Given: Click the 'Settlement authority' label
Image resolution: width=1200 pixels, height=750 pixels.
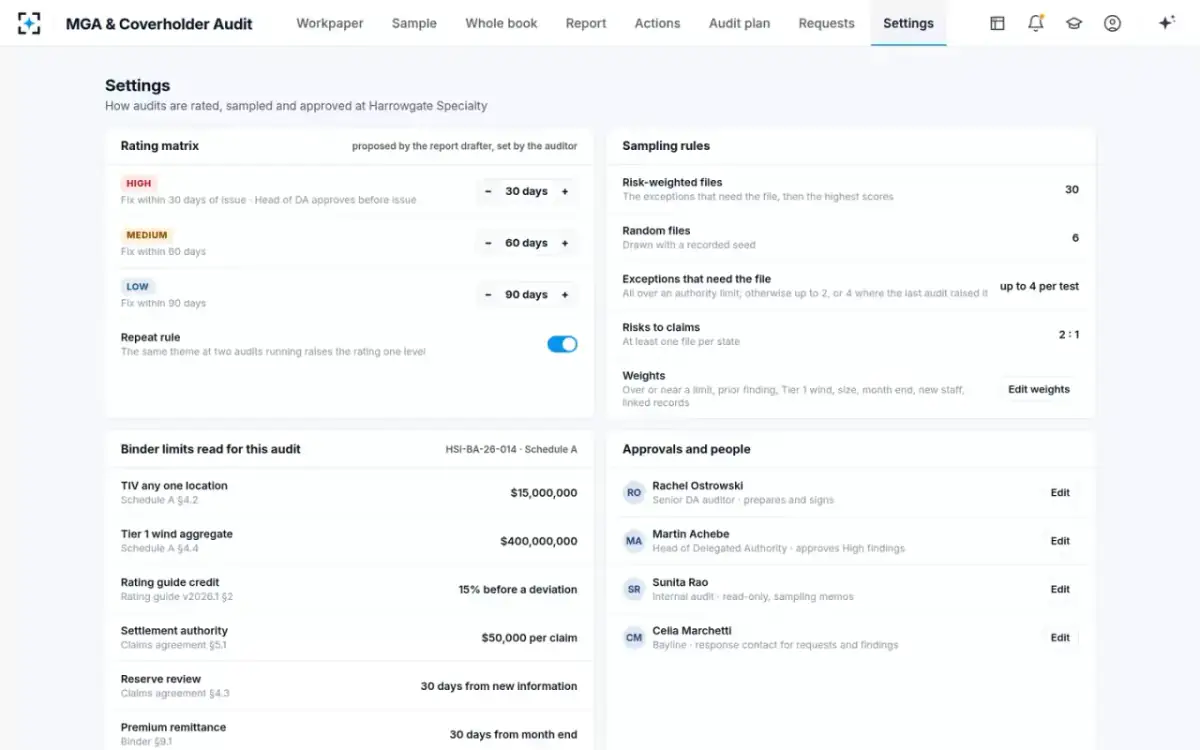Looking at the screenshot, I should [x=174, y=631].
